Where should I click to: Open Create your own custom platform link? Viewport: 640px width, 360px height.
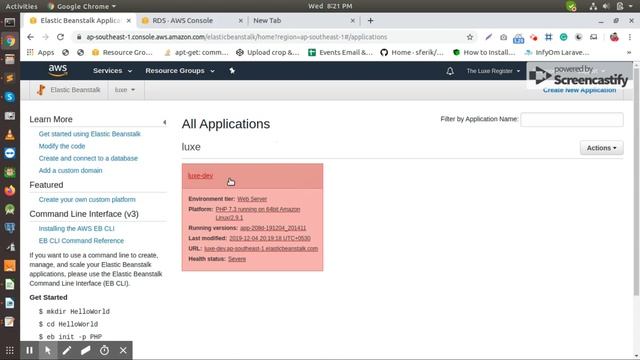[87, 200]
